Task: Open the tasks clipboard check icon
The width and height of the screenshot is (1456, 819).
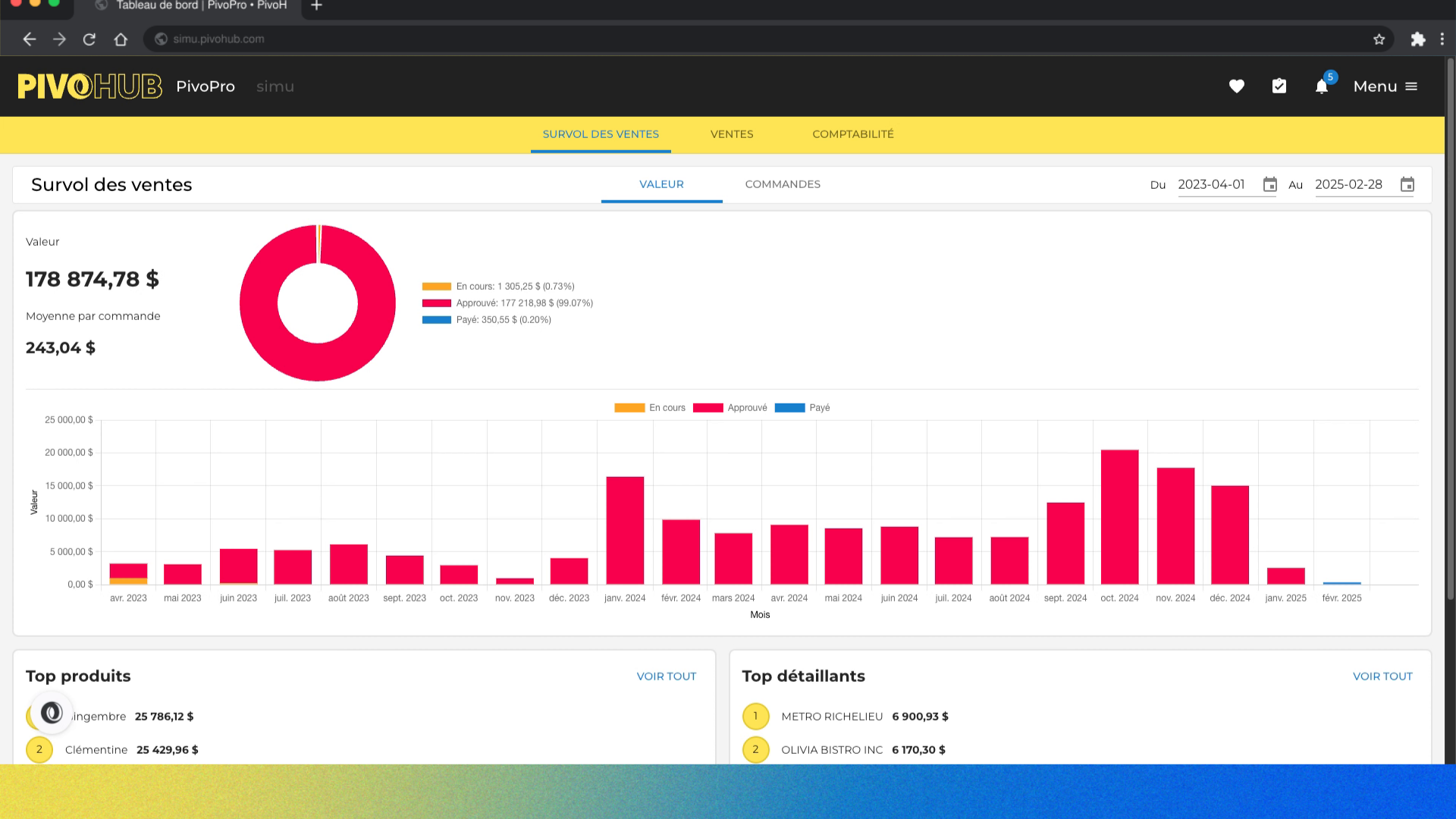Action: tap(1279, 86)
